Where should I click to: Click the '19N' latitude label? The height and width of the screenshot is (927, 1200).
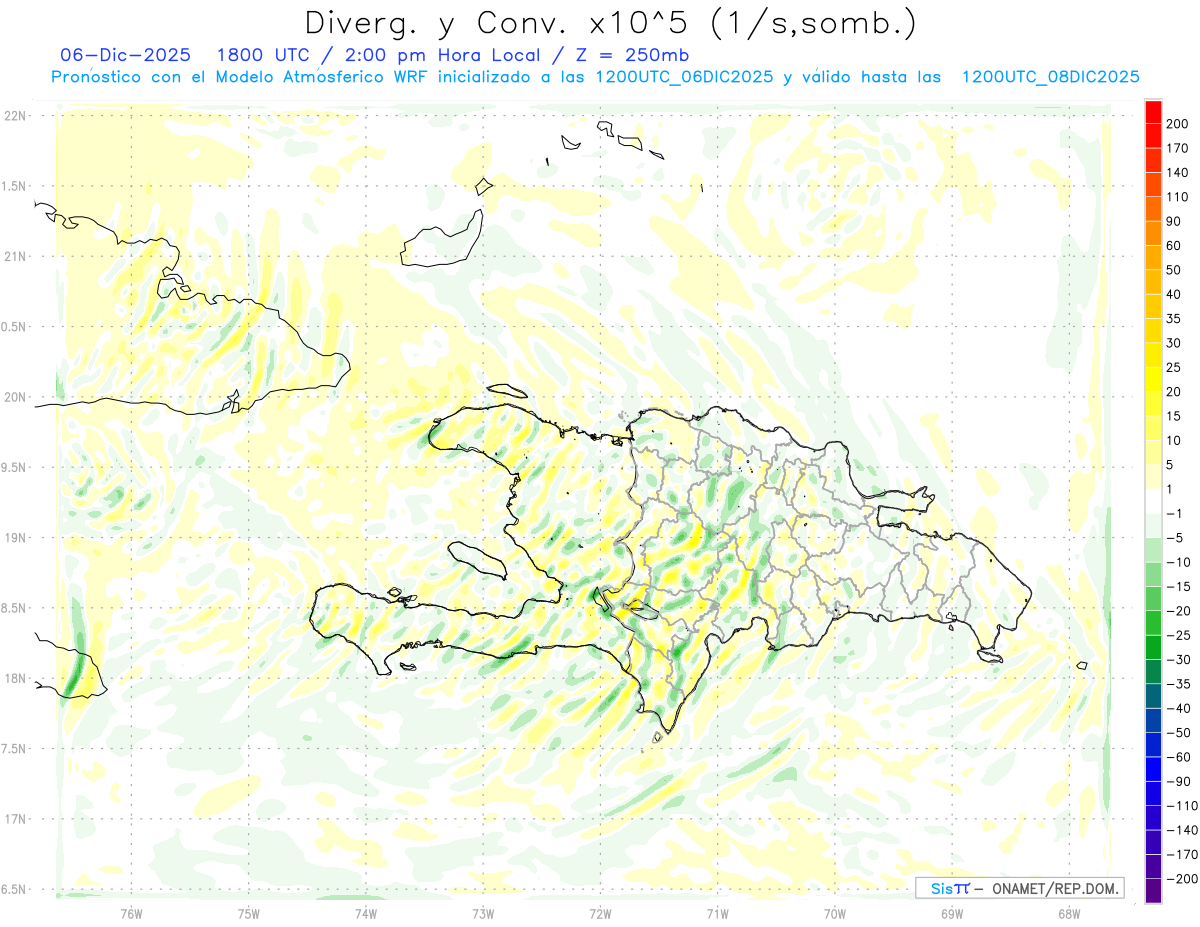(15, 538)
